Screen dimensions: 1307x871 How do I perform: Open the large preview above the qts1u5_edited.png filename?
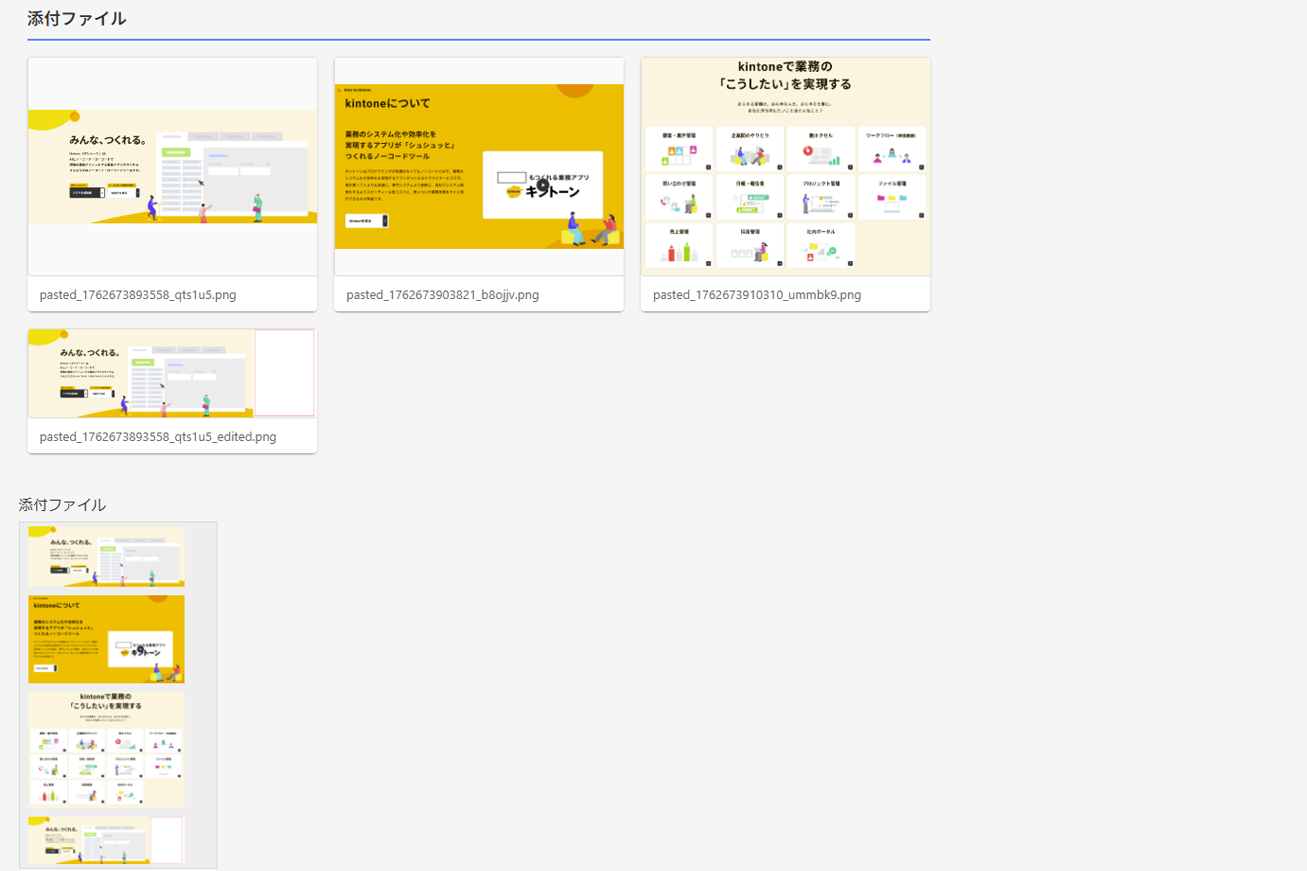pyautogui.click(x=172, y=373)
